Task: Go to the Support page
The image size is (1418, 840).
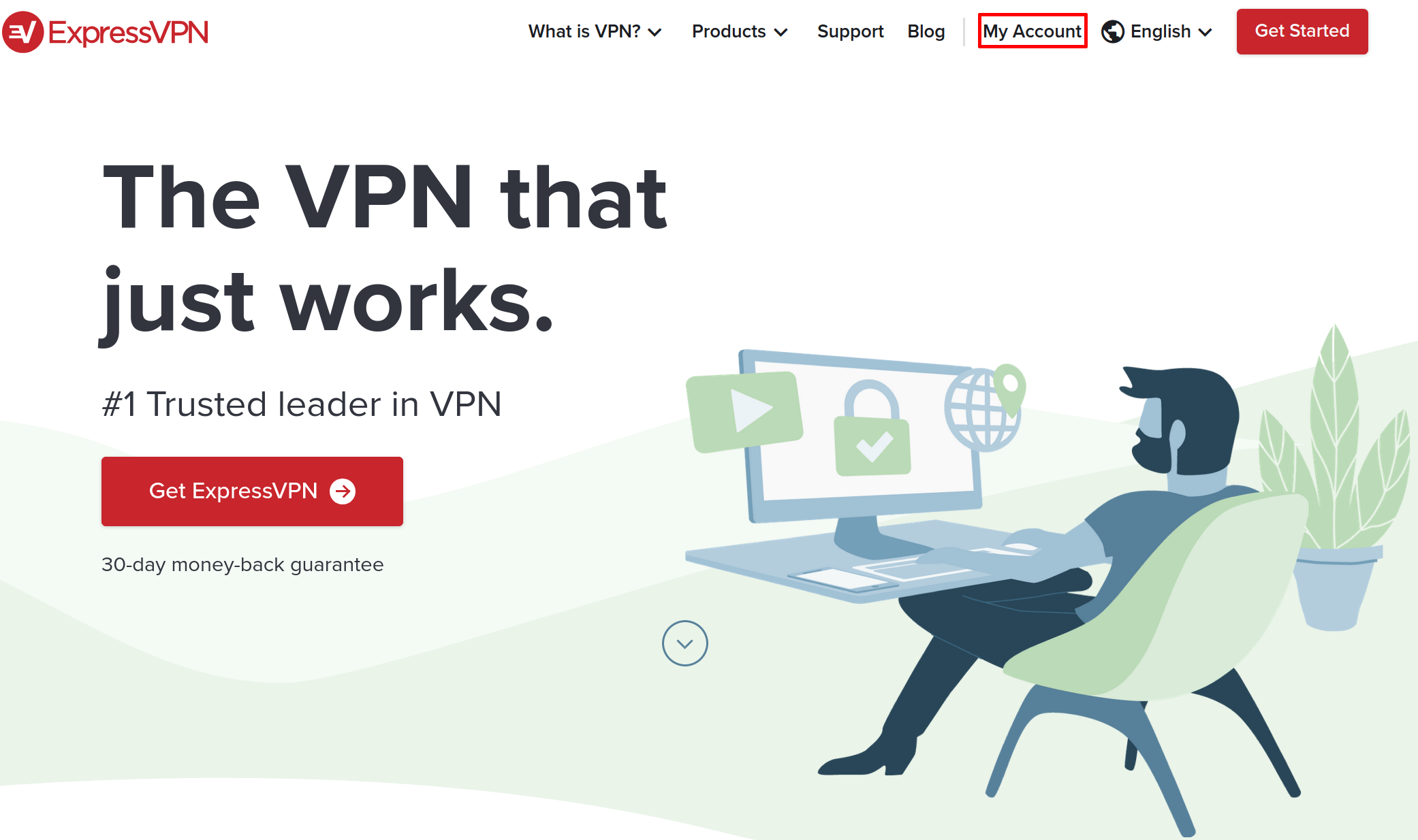Action: point(850,31)
